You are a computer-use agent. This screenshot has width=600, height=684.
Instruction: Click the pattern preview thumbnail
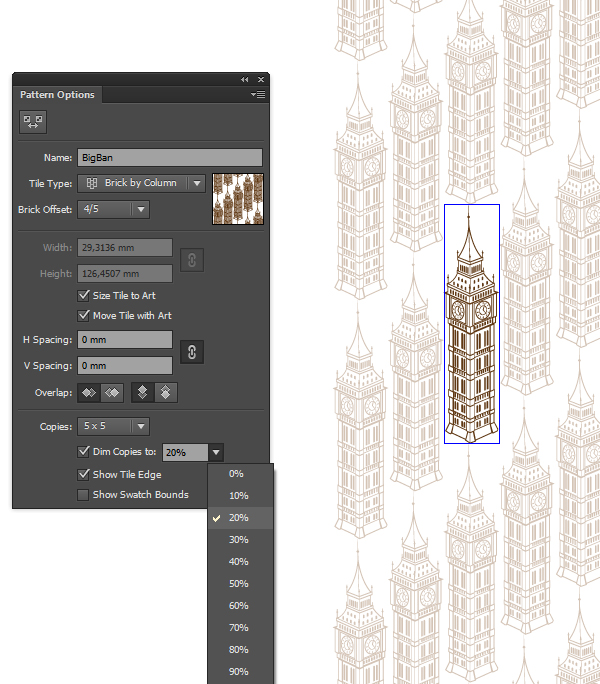click(238, 199)
